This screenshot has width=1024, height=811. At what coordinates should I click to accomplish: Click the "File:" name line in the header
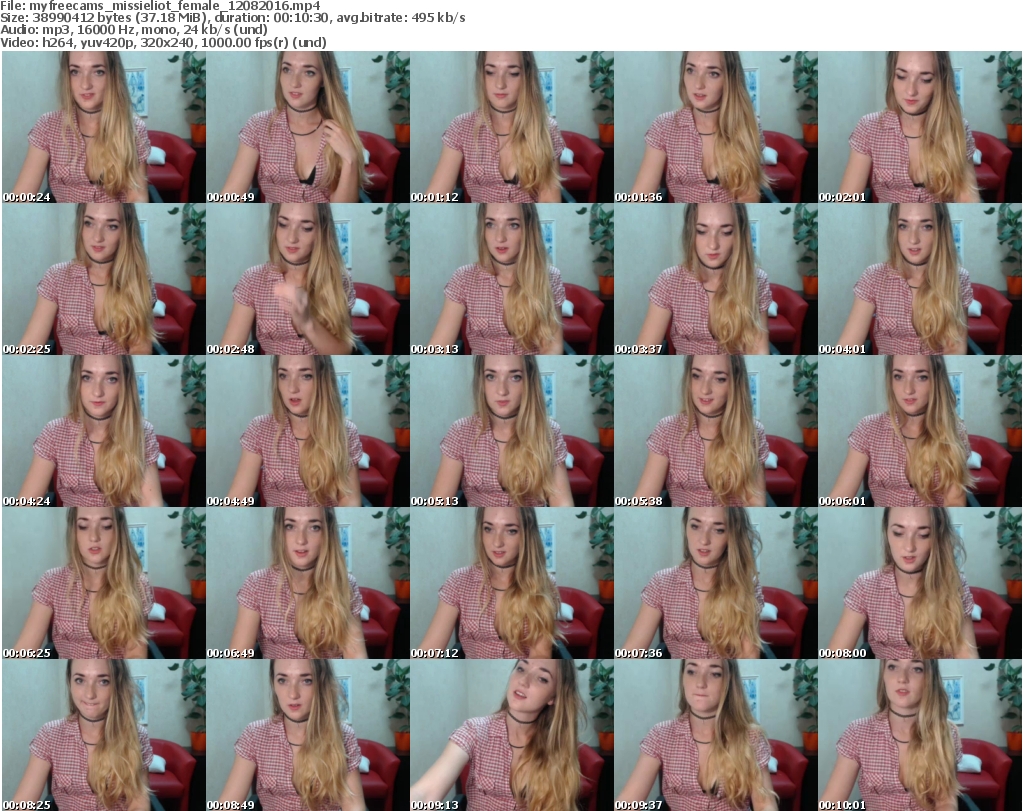click(x=161, y=6)
